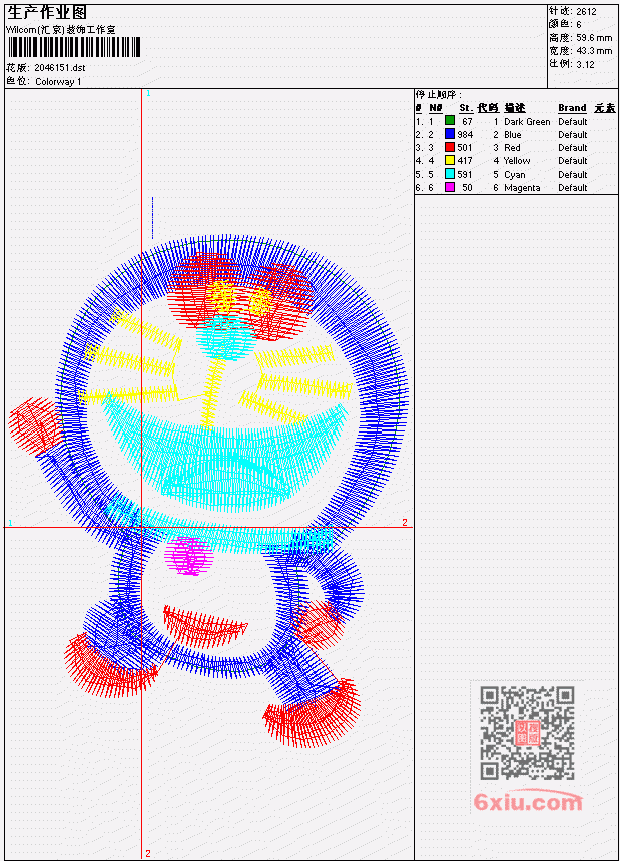Click the "停止顺序" stop sequence label
Viewport: 620px width, 861px height.
pos(438,94)
